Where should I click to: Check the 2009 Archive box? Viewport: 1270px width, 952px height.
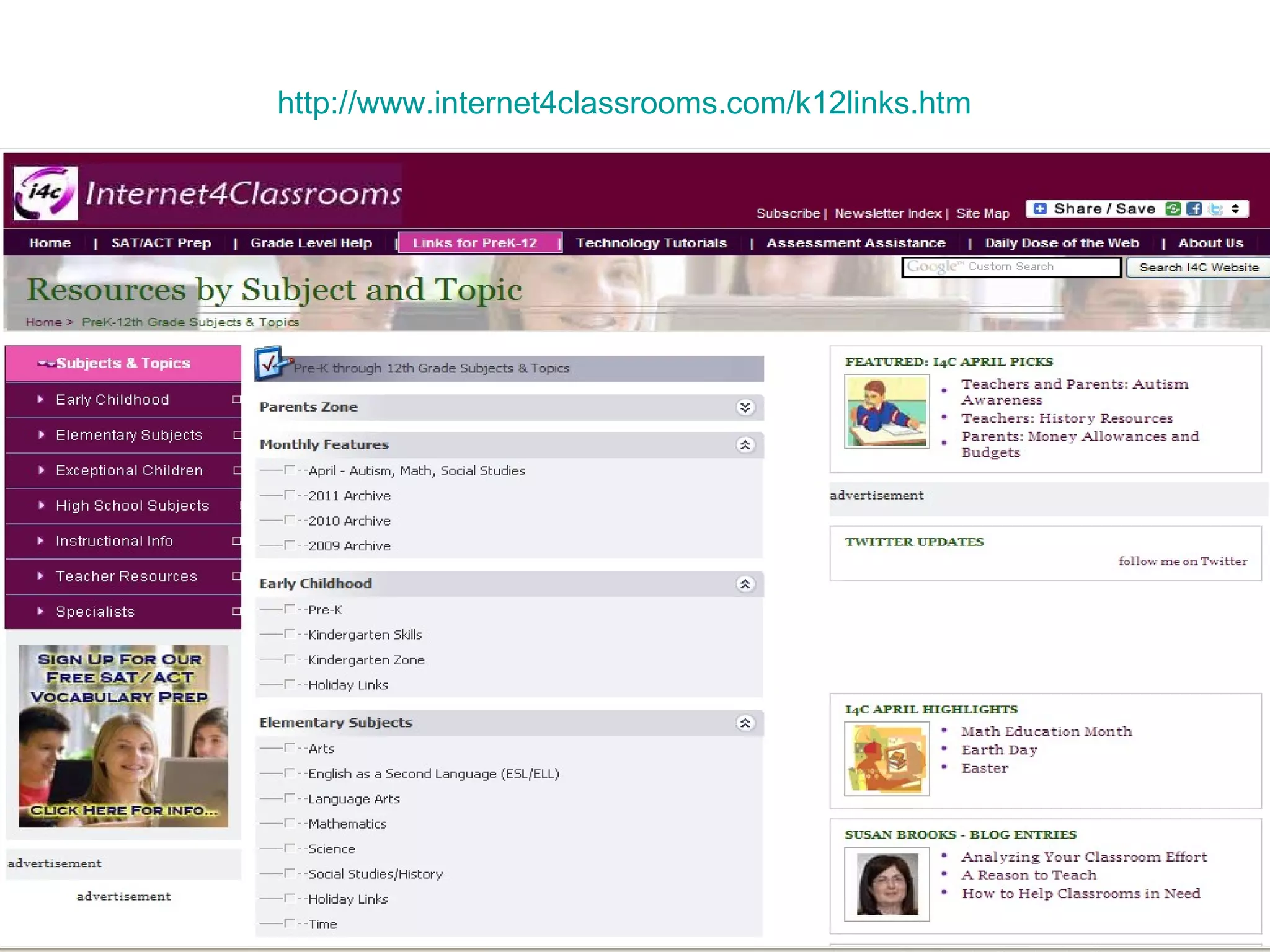click(290, 545)
